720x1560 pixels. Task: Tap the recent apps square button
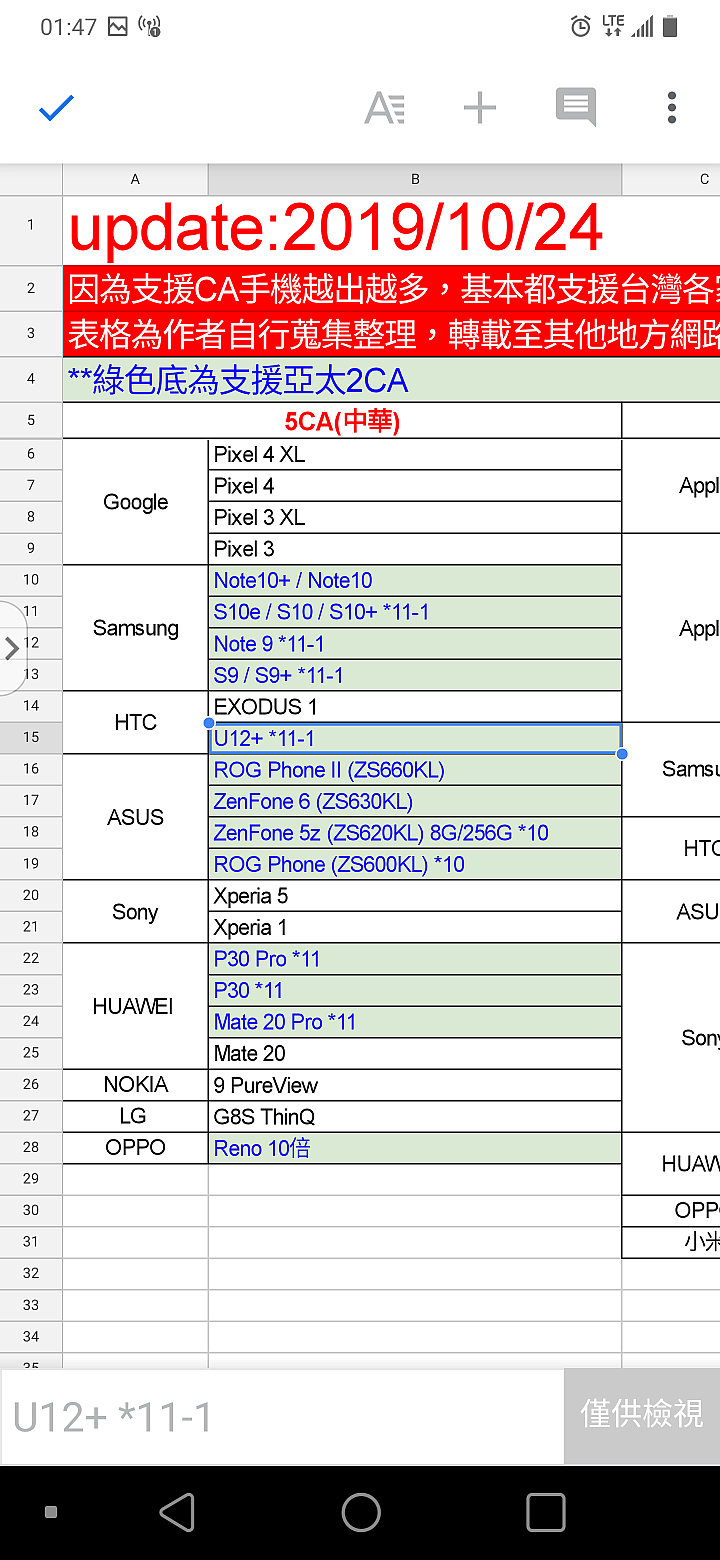coord(545,1513)
